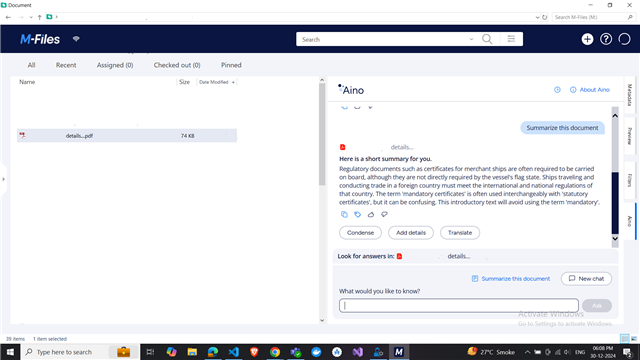
Task: Create new object with the plus icon
Action: (587, 39)
